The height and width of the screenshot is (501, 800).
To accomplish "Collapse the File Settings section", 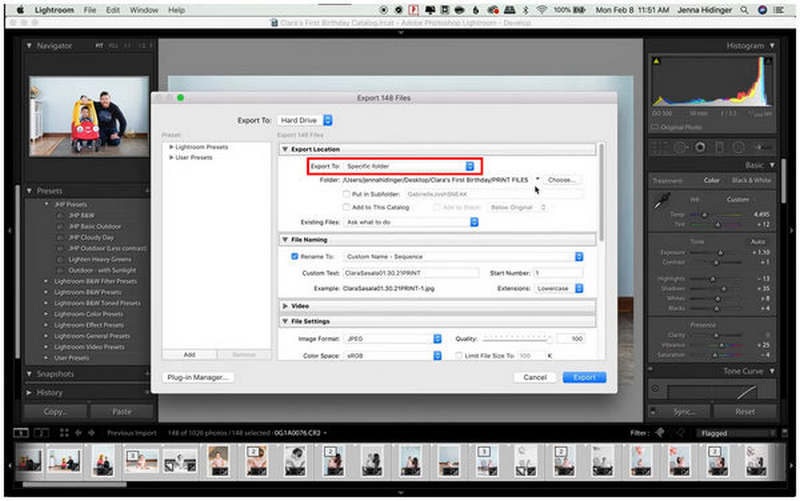I will (285, 321).
